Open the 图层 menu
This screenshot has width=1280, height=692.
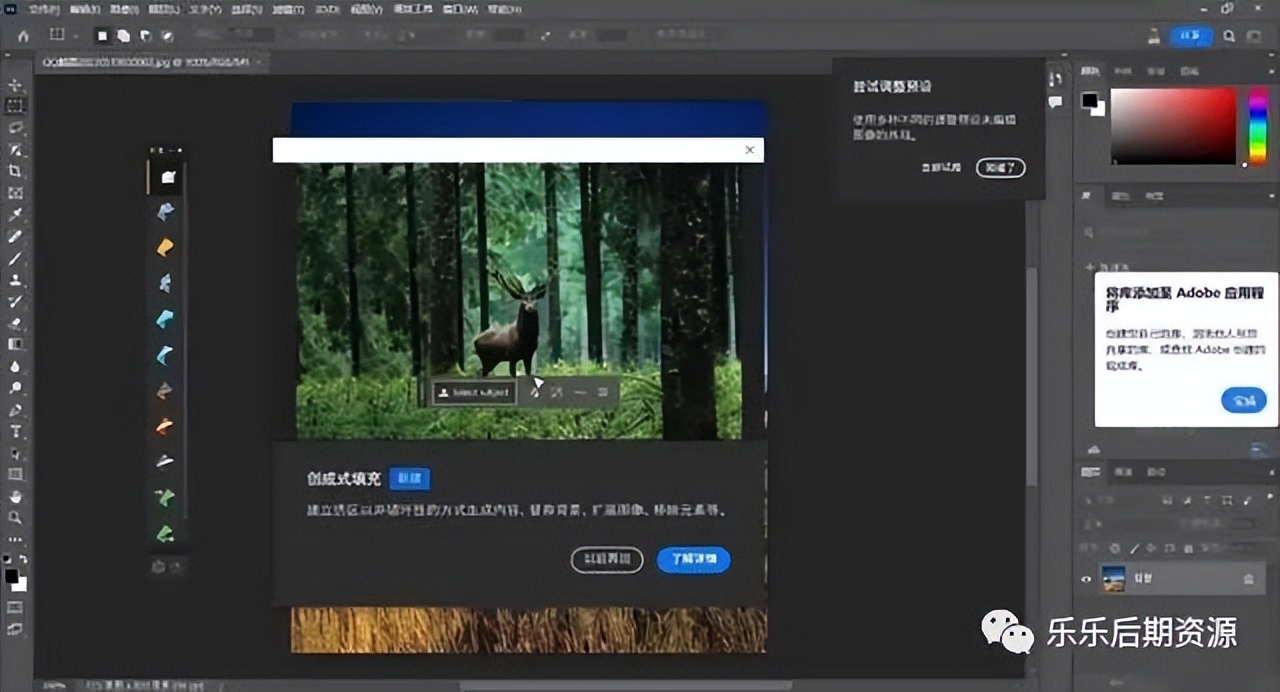pos(163,9)
